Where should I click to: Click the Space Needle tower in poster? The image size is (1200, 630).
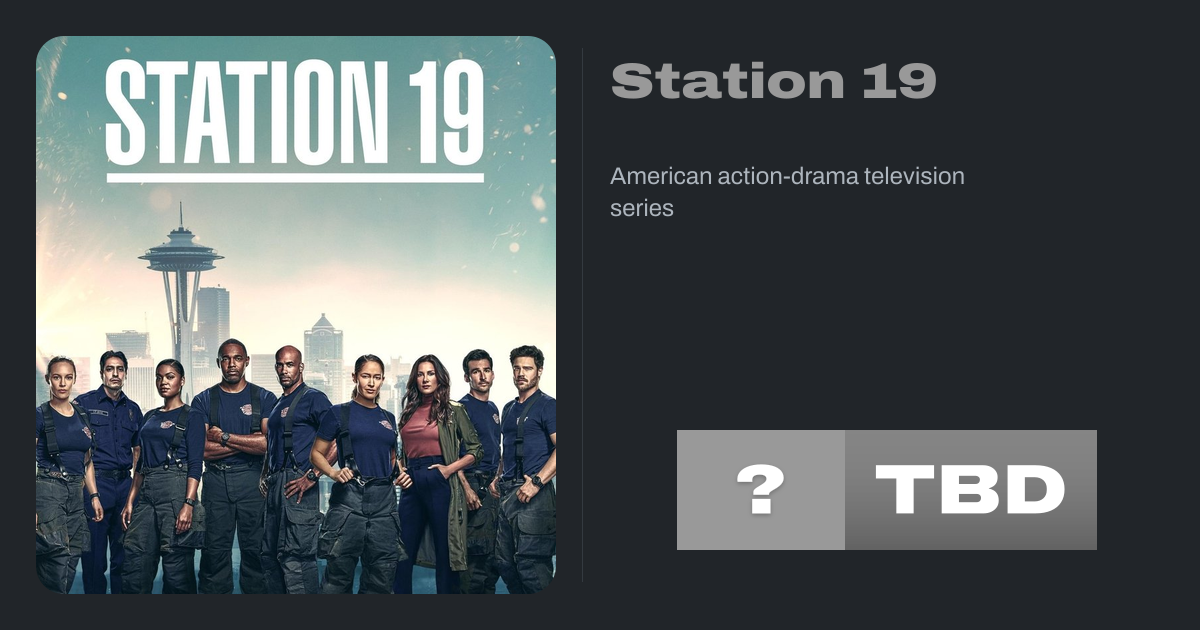tap(181, 290)
